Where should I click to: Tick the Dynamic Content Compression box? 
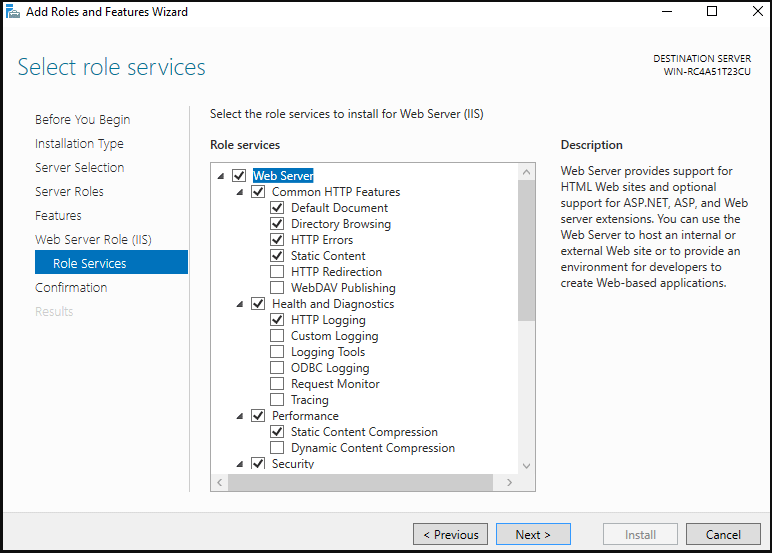click(277, 448)
